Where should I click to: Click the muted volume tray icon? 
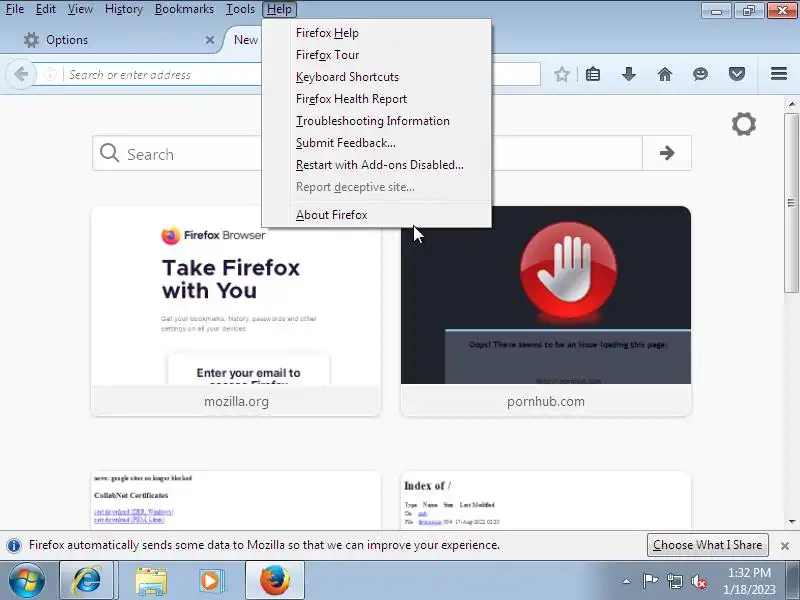click(698, 581)
